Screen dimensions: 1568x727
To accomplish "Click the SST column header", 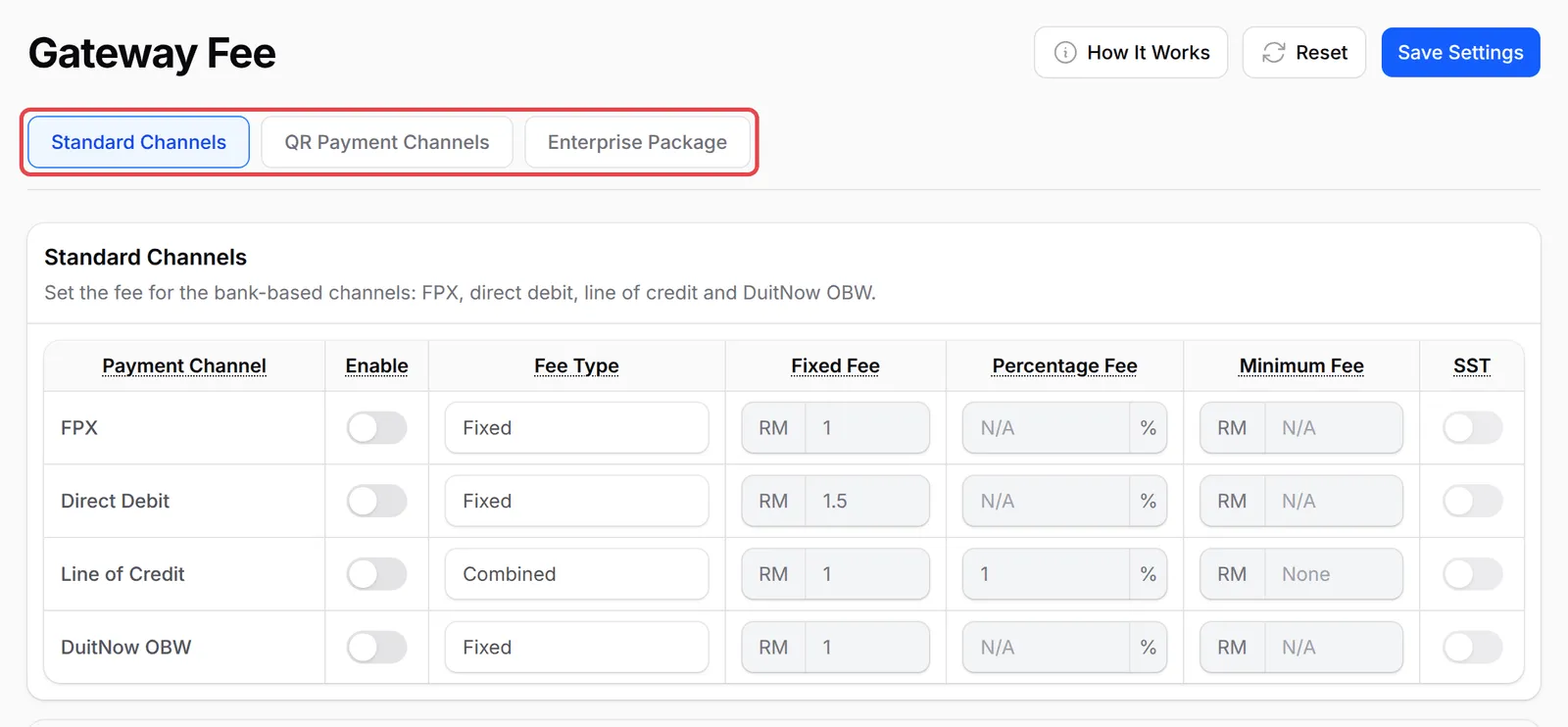I will tap(1472, 365).
